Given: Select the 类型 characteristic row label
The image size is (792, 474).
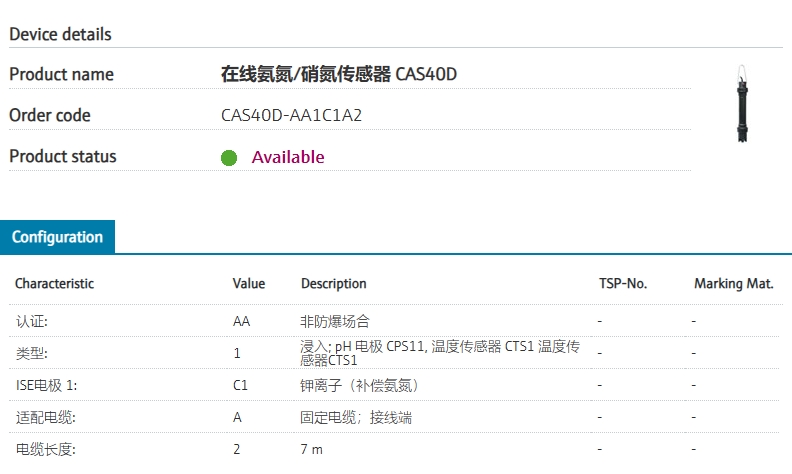Looking at the screenshot, I should click(x=31, y=353).
